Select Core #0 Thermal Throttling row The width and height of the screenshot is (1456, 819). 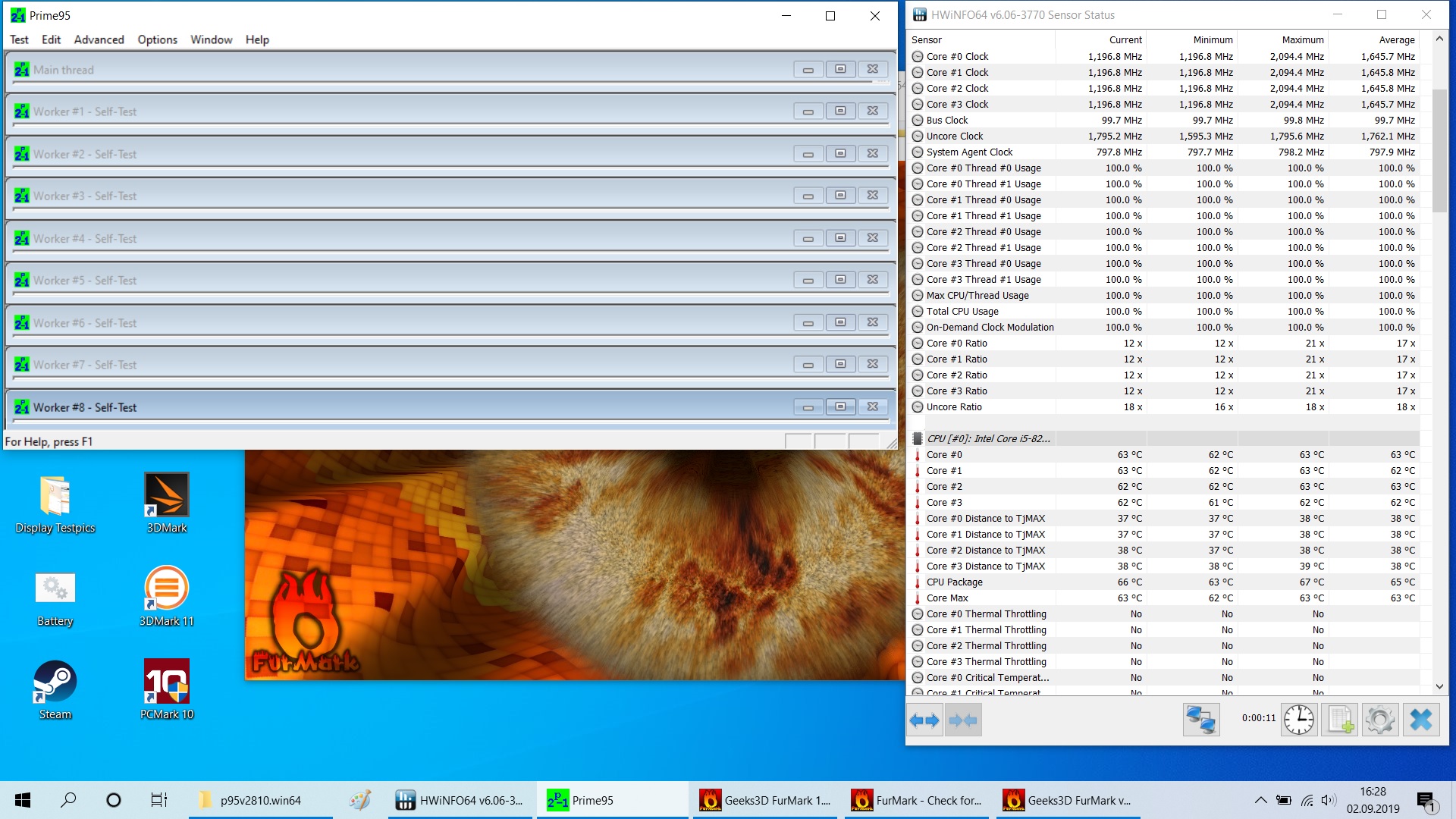[1164, 613]
